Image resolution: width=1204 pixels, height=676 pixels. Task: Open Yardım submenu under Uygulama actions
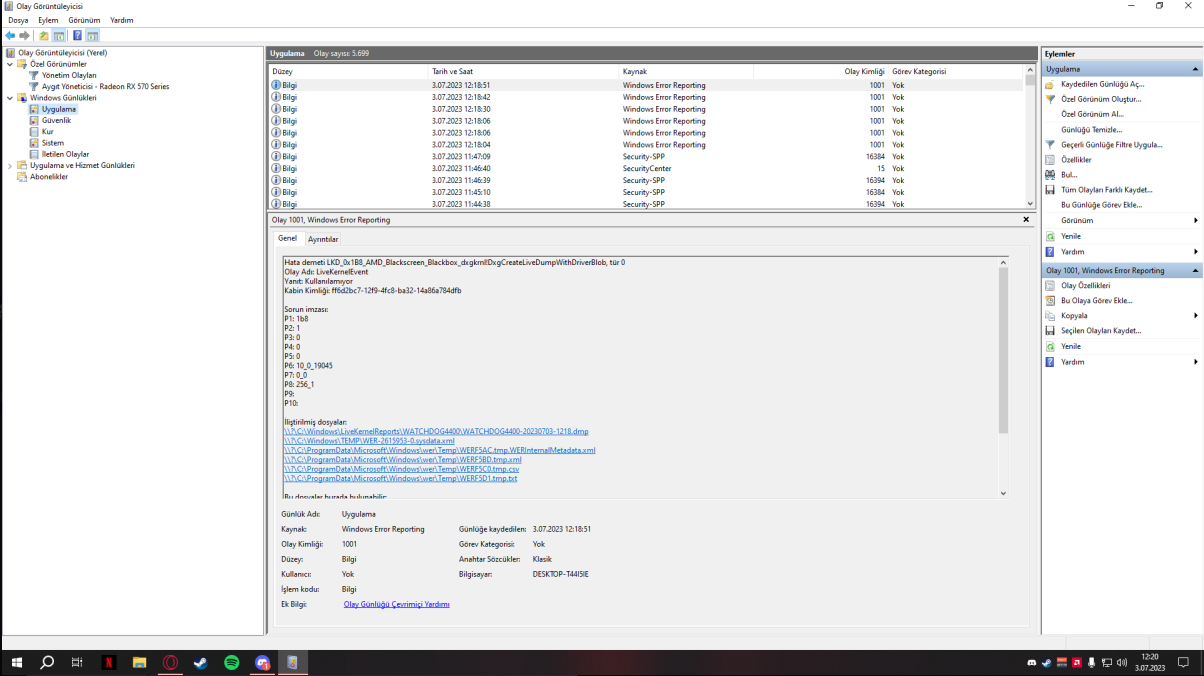1122,252
